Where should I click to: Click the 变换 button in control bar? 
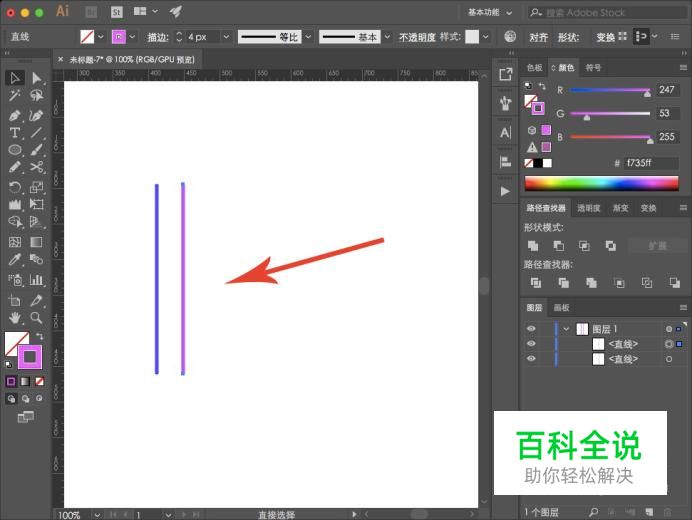[605, 36]
